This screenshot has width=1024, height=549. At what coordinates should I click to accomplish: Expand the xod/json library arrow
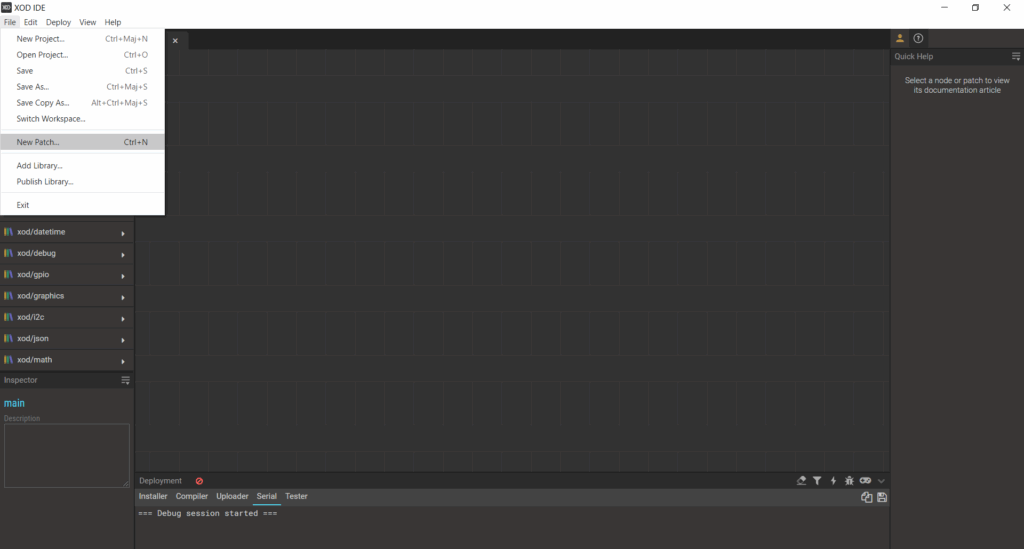coord(123,340)
